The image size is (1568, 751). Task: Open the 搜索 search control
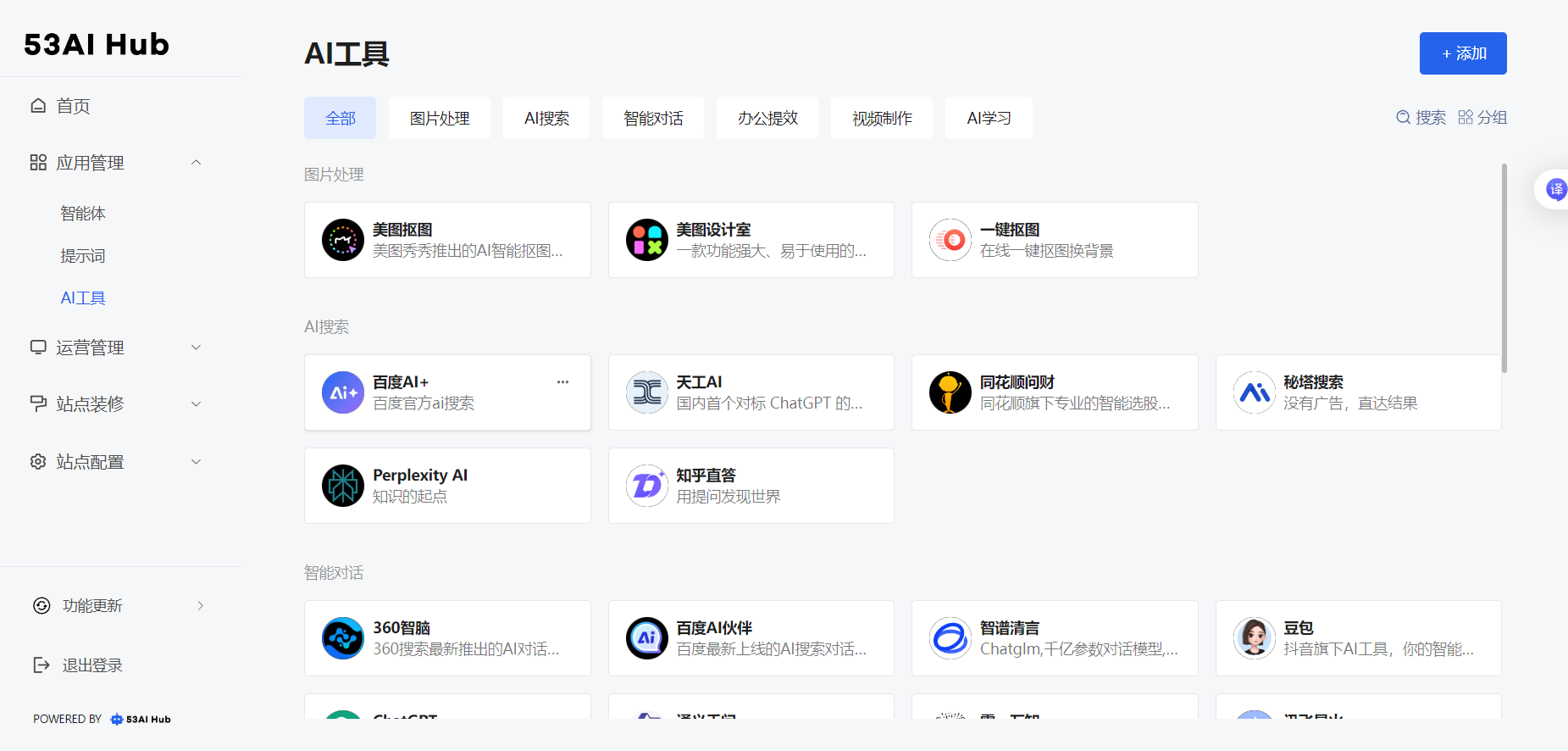(x=1421, y=118)
